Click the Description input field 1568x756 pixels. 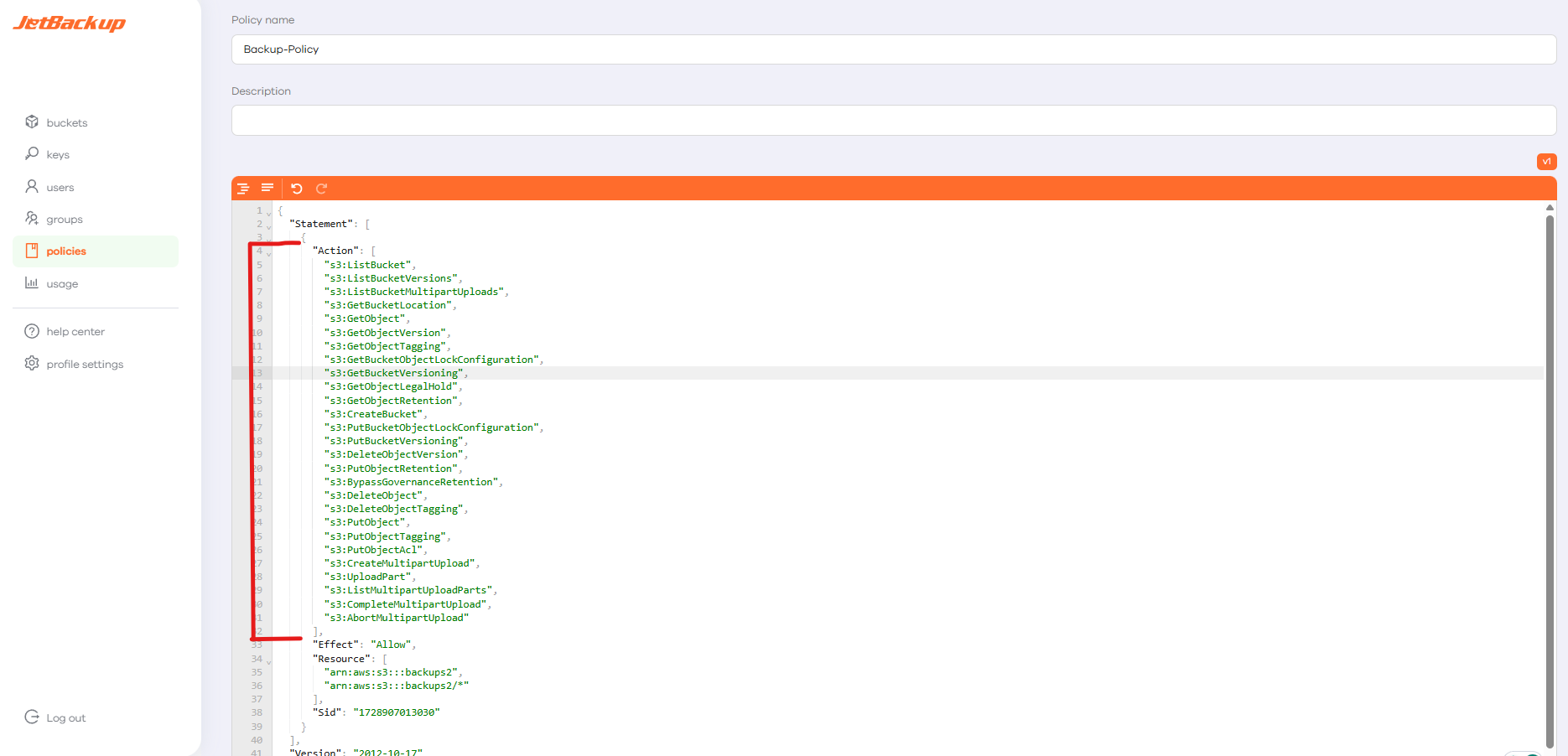[893, 121]
